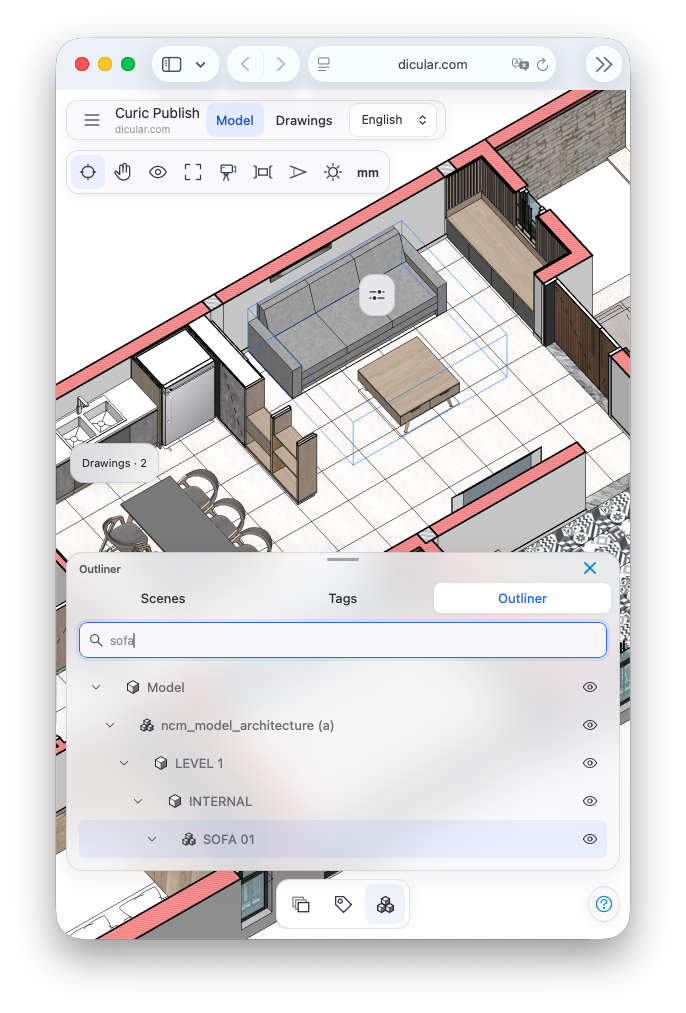Select the Outliner tab

click(x=522, y=598)
